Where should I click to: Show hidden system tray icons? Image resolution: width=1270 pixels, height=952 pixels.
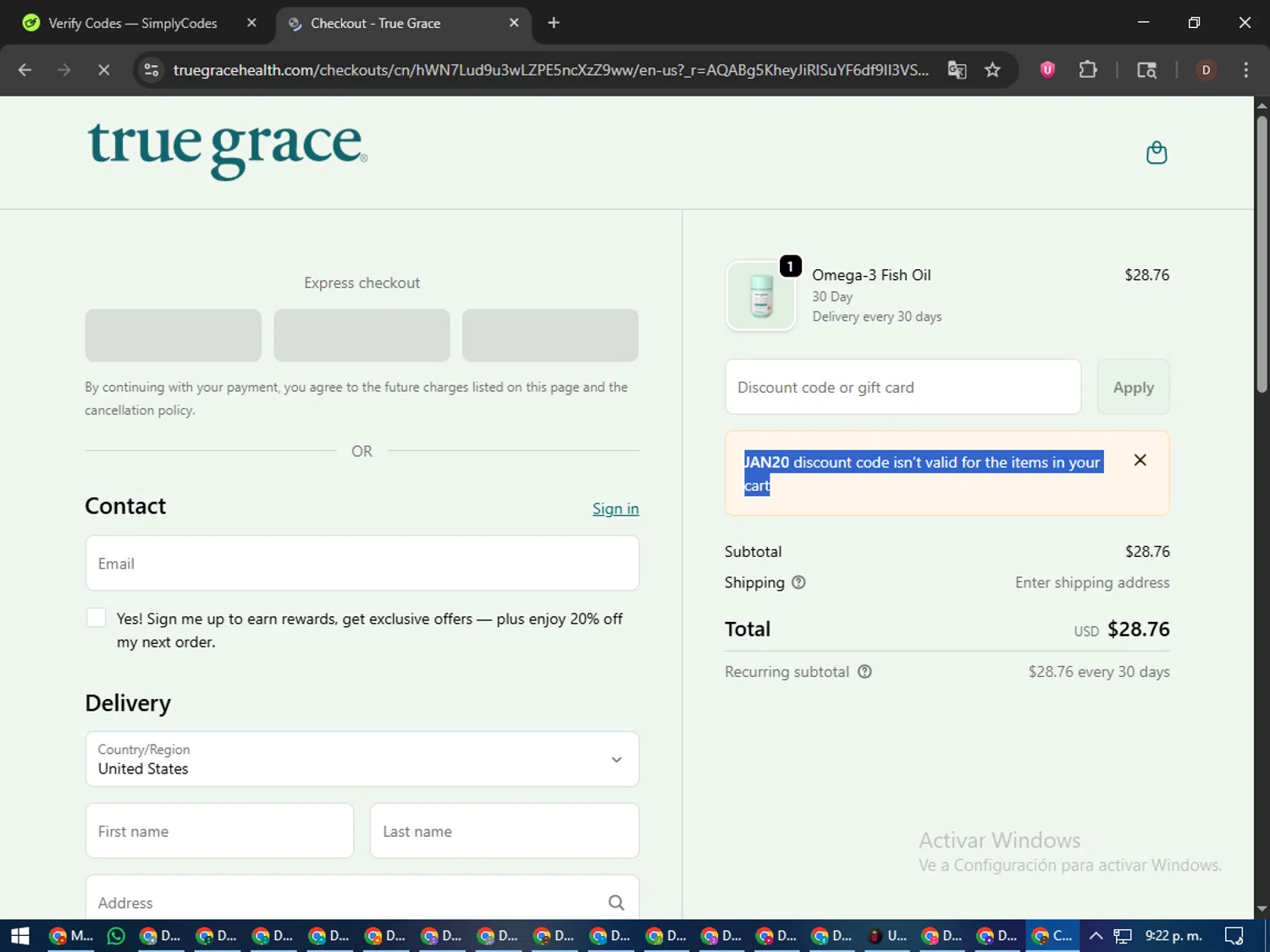1096,936
